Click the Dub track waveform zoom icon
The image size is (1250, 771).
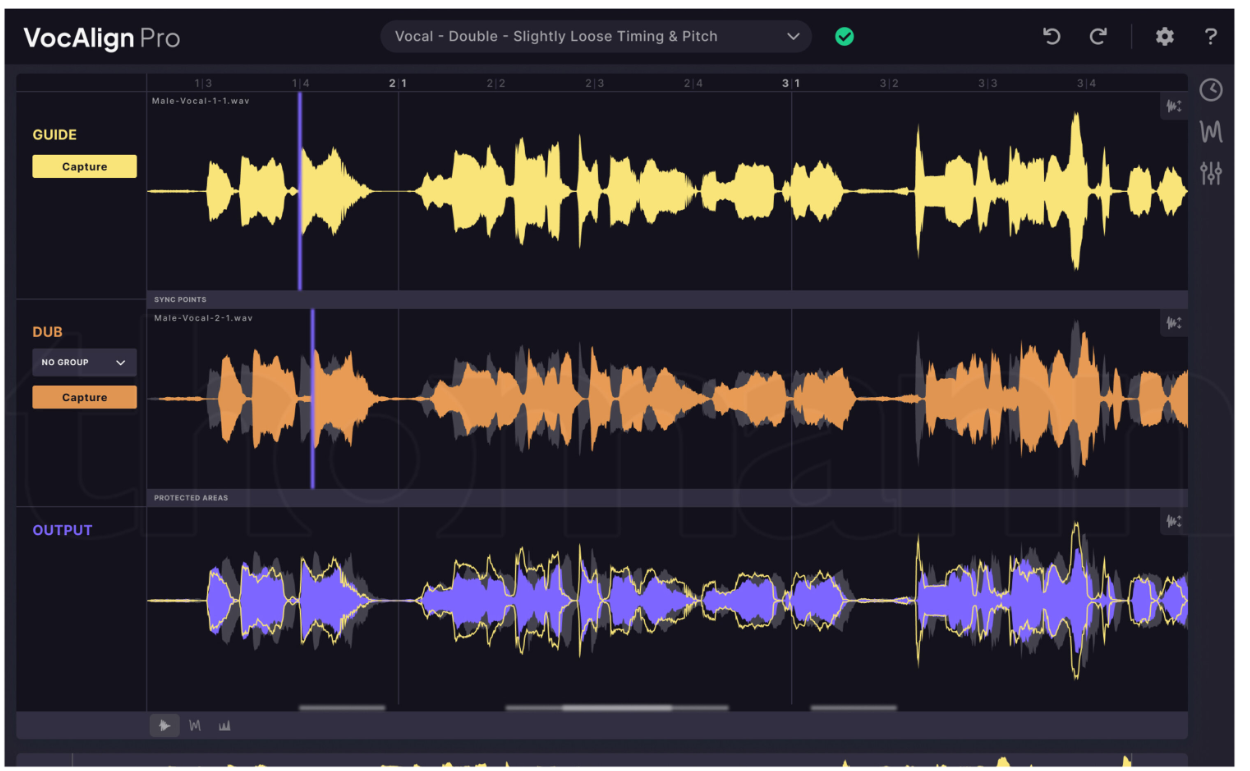[x=1173, y=323]
